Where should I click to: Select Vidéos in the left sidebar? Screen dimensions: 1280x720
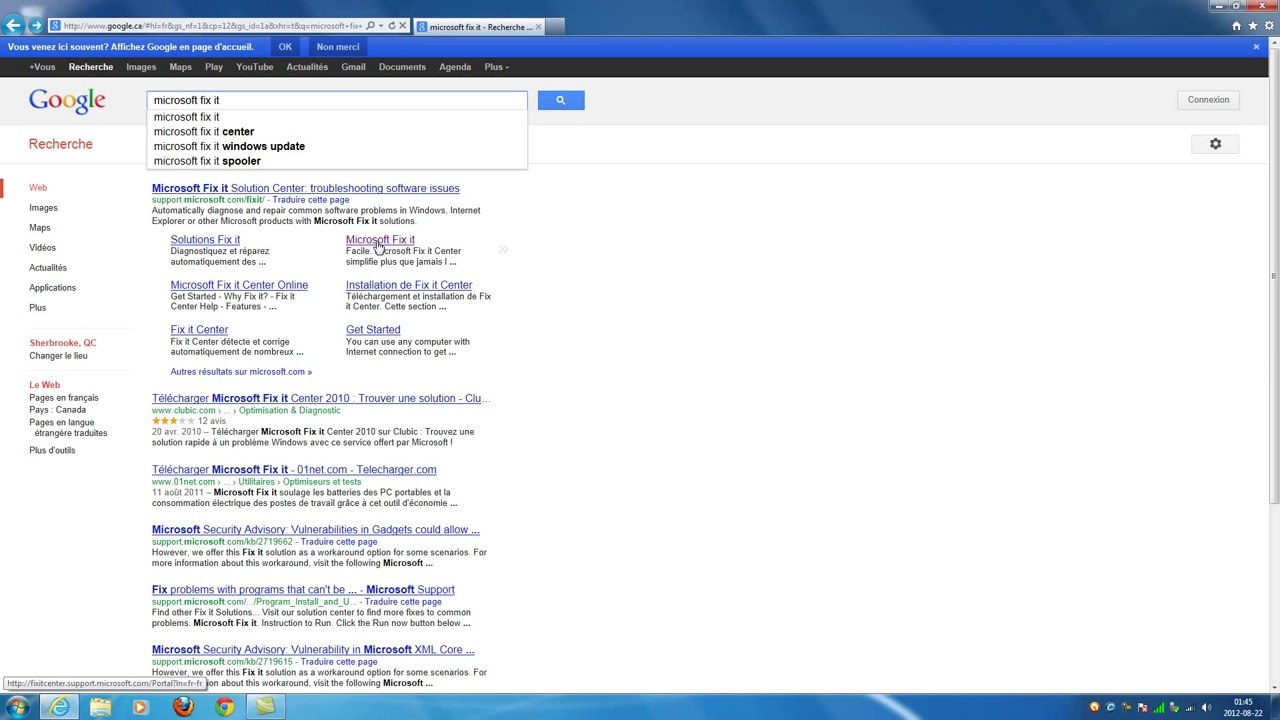(42, 248)
